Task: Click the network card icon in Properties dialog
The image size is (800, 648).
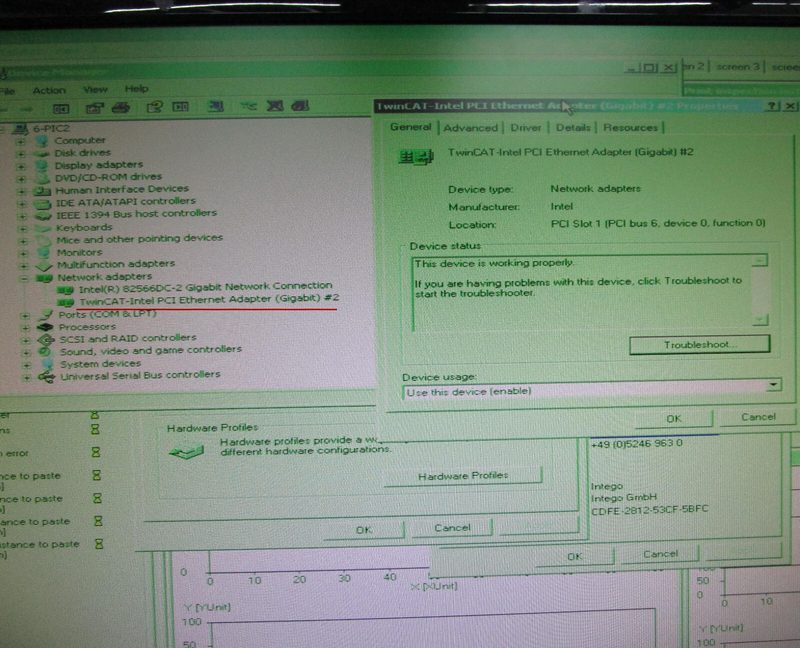Action: 415,157
